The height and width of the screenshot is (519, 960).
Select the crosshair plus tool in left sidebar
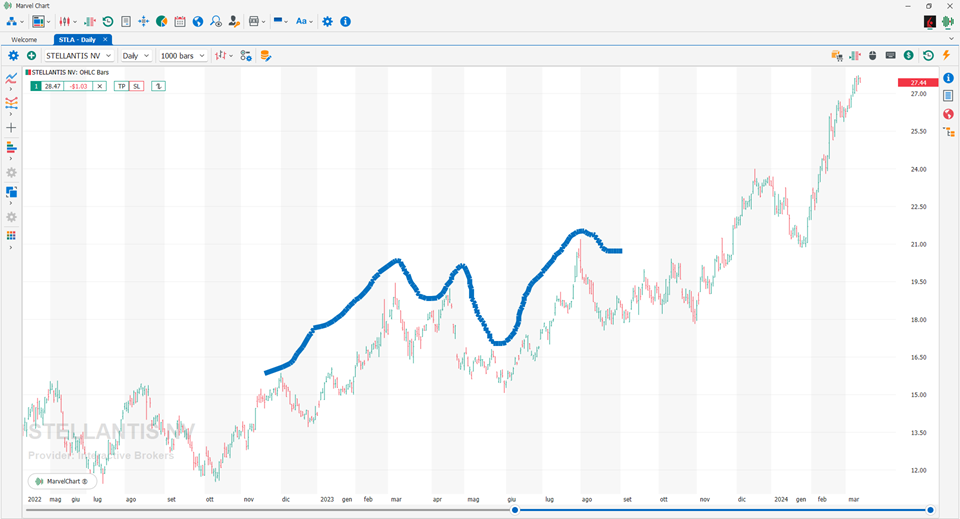11,128
